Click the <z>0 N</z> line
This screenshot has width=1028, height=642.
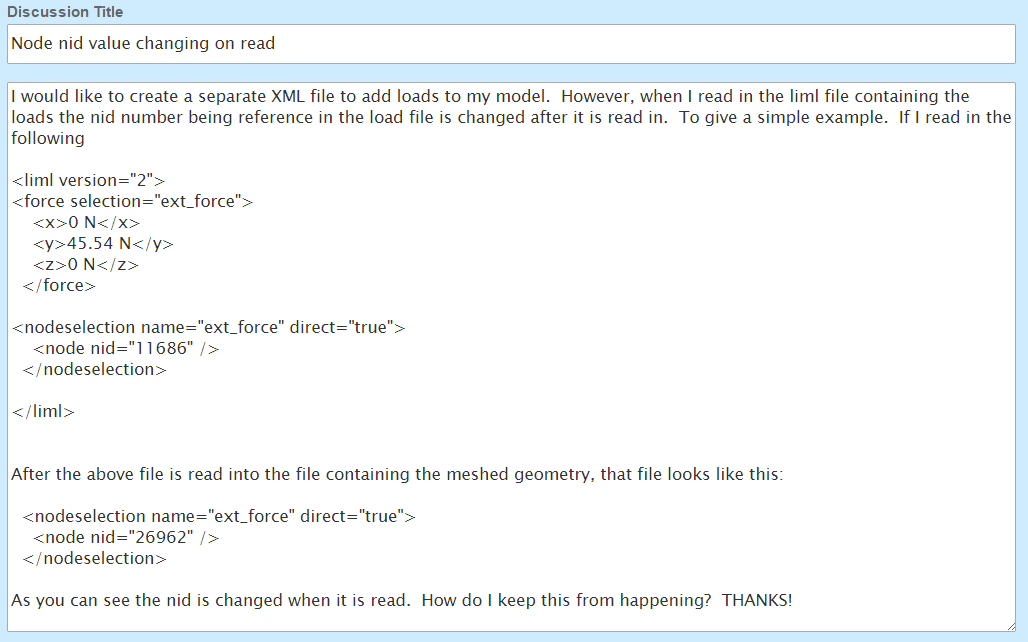(x=86, y=264)
